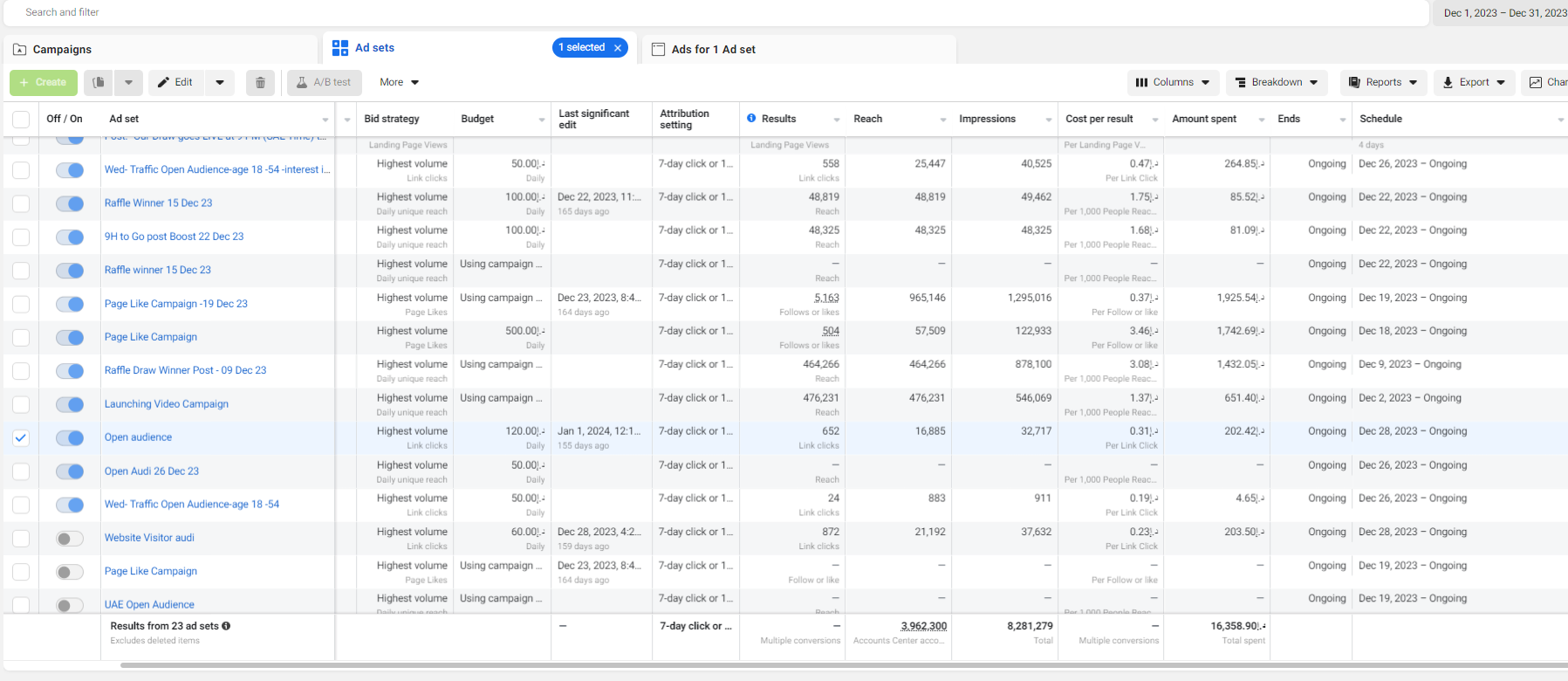Expand the More options menu
Screen dimensions: 1568x681
399,83
